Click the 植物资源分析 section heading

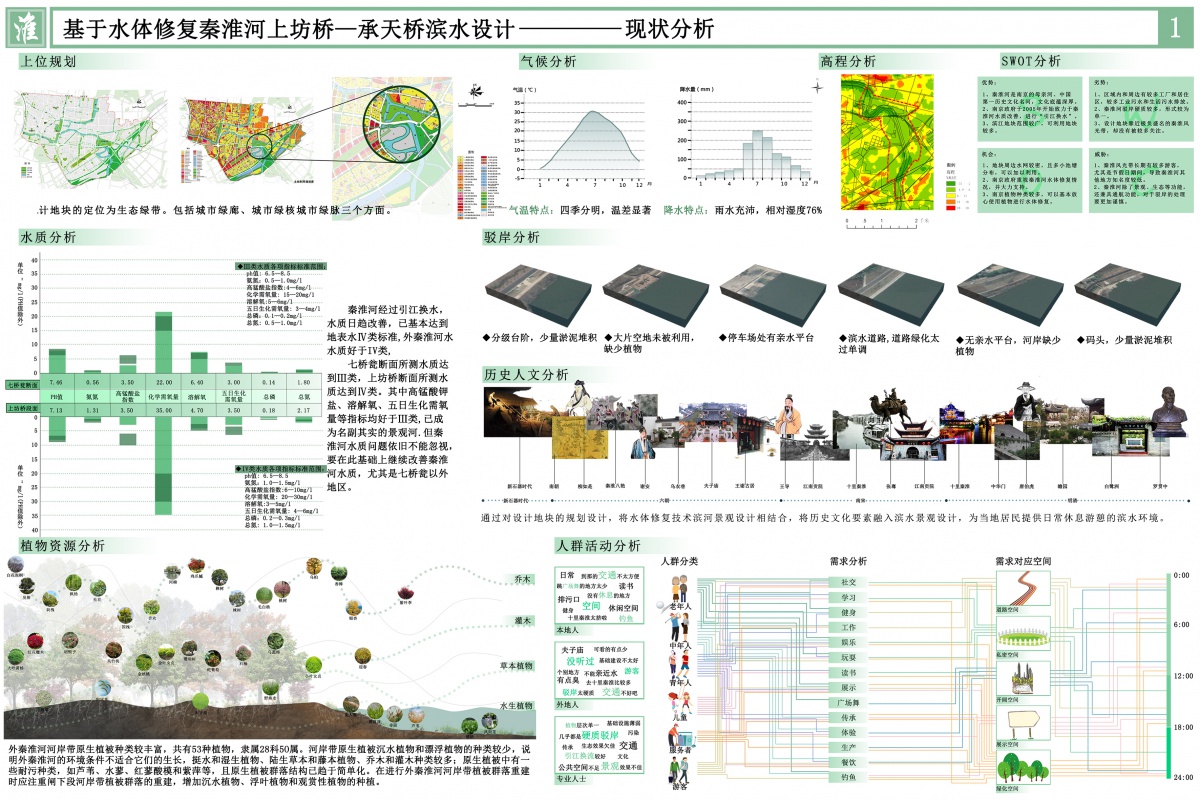(x=62, y=545)
